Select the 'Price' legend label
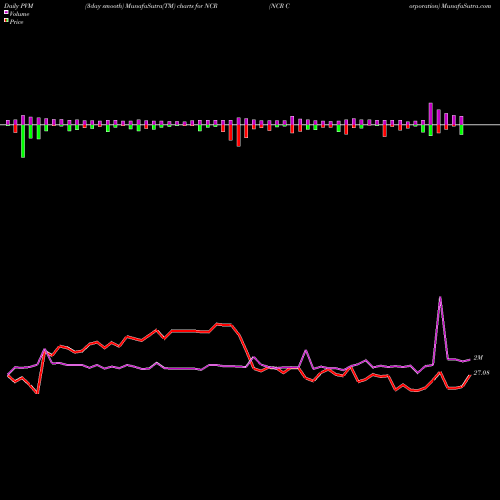 coord(16,22)
